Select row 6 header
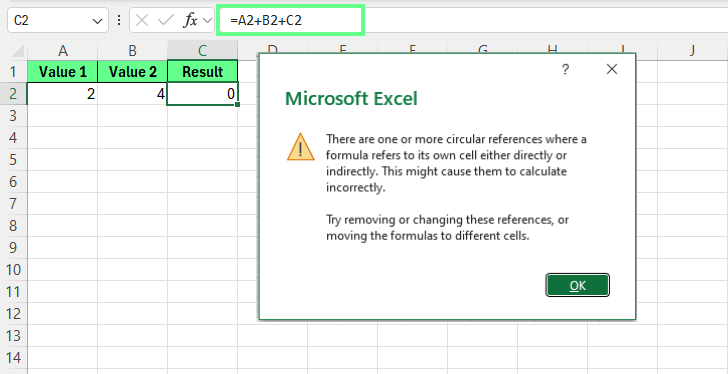This screenshot has width=728, height=374. [13, 182]
